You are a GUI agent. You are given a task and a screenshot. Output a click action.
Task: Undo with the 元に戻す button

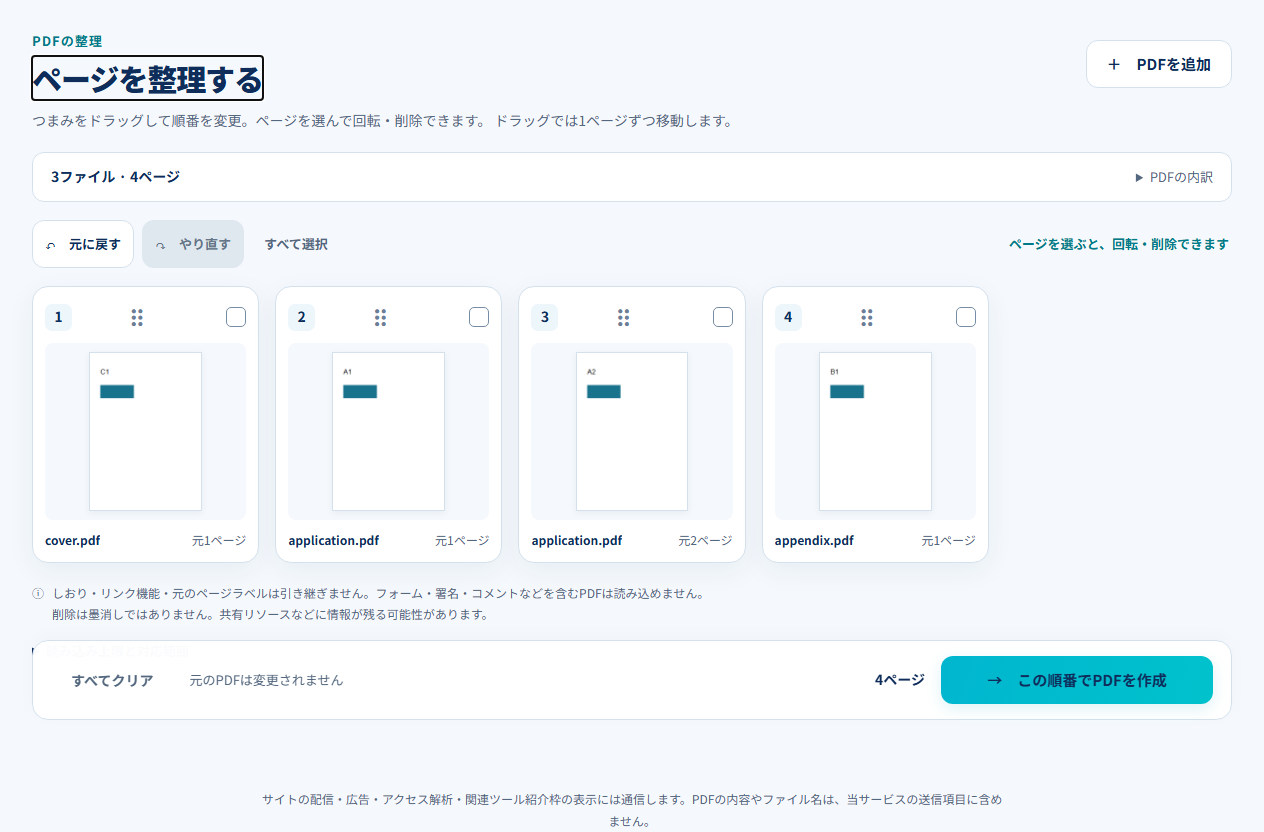pyautogui.click(x=83, y=244)
